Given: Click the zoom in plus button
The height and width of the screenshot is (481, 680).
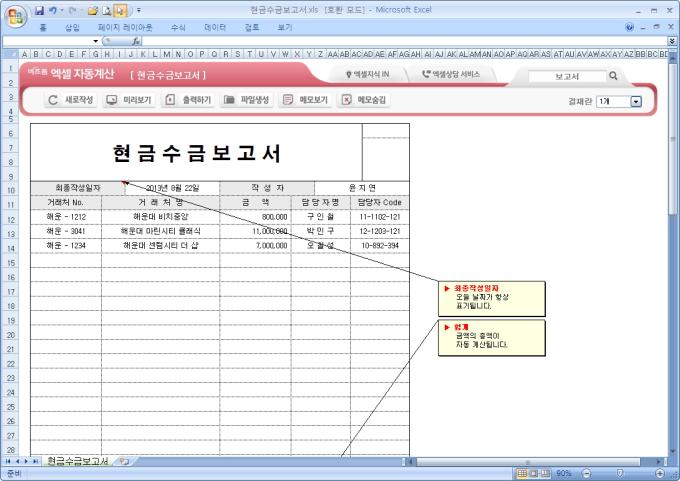Looking at the screenshot, I should click(x=660, y=473).
